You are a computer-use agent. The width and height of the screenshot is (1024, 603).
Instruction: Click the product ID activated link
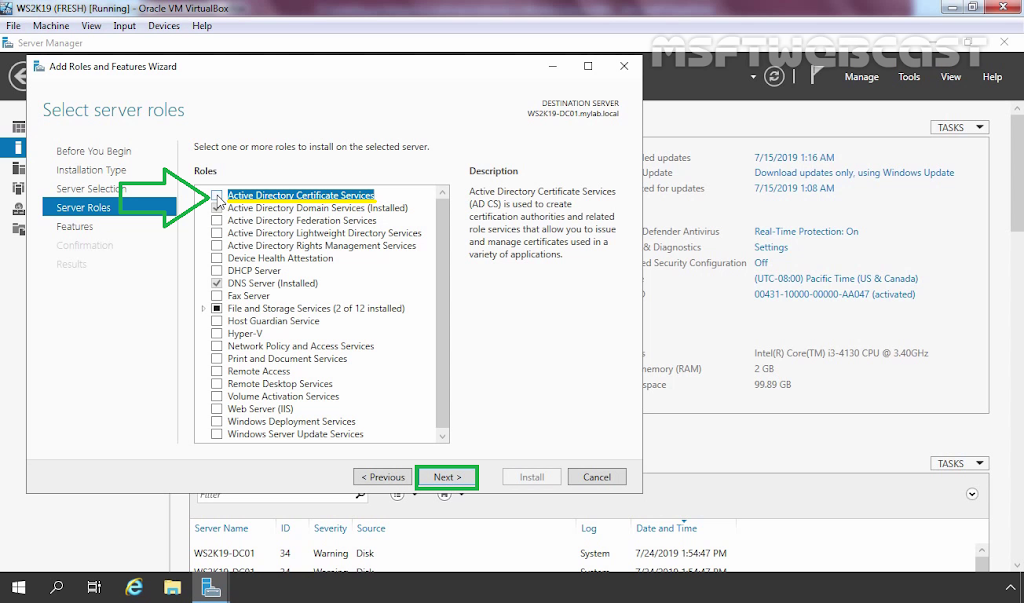click(x=835, y=294)
